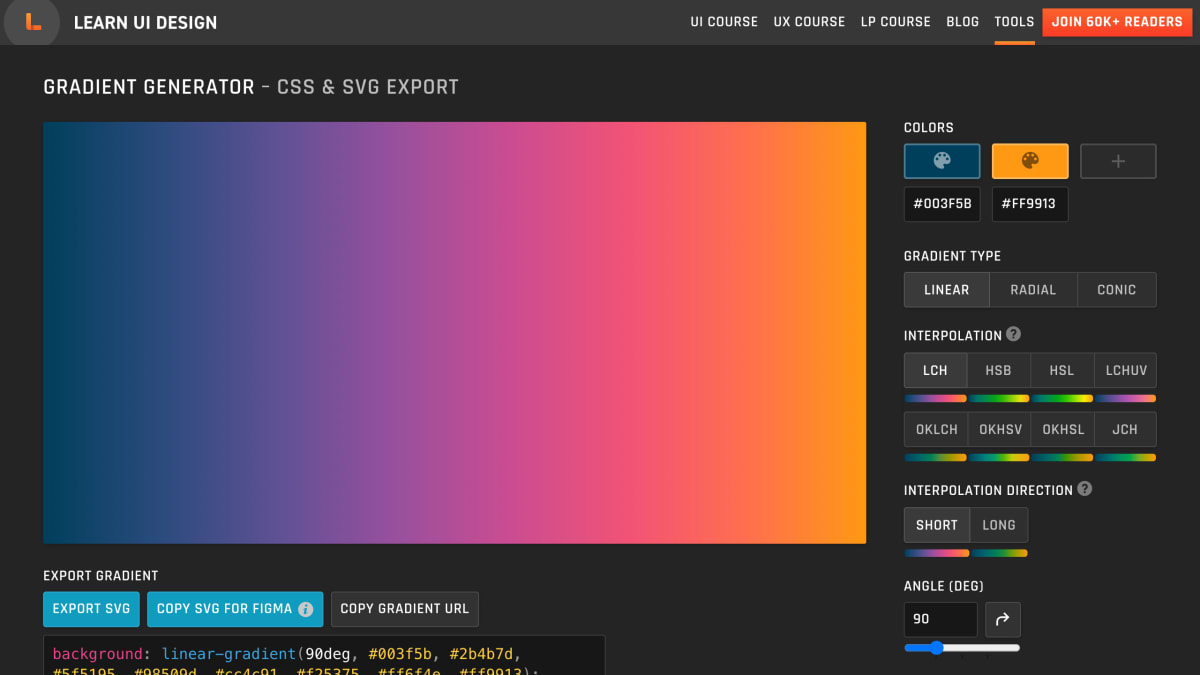
Task: Choose LCH interpolation
Action: (x=935, y=370)
